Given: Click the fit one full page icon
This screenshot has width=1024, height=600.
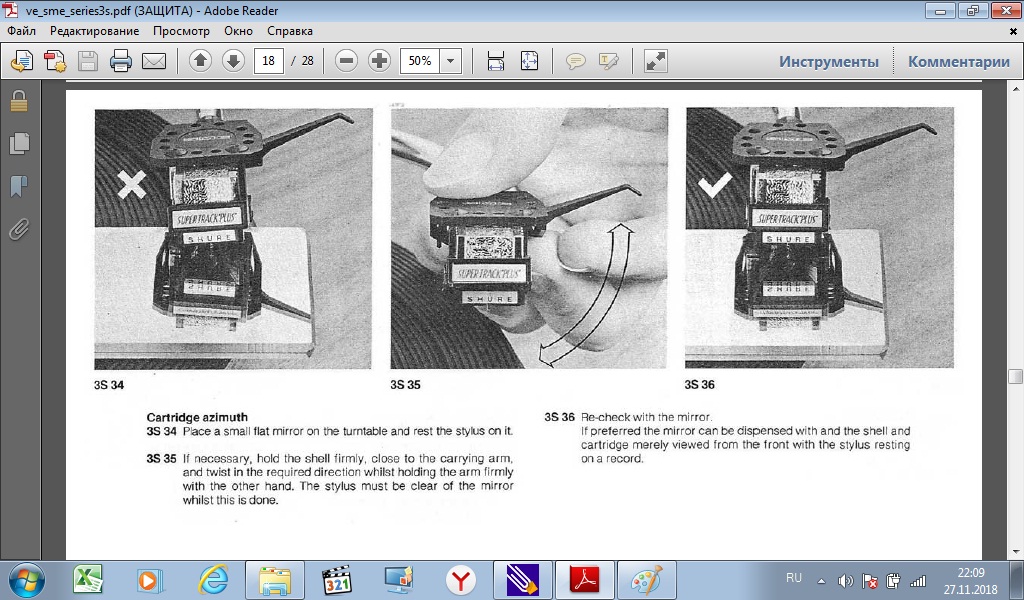Looking at the screenshot, I should (529, 61).
